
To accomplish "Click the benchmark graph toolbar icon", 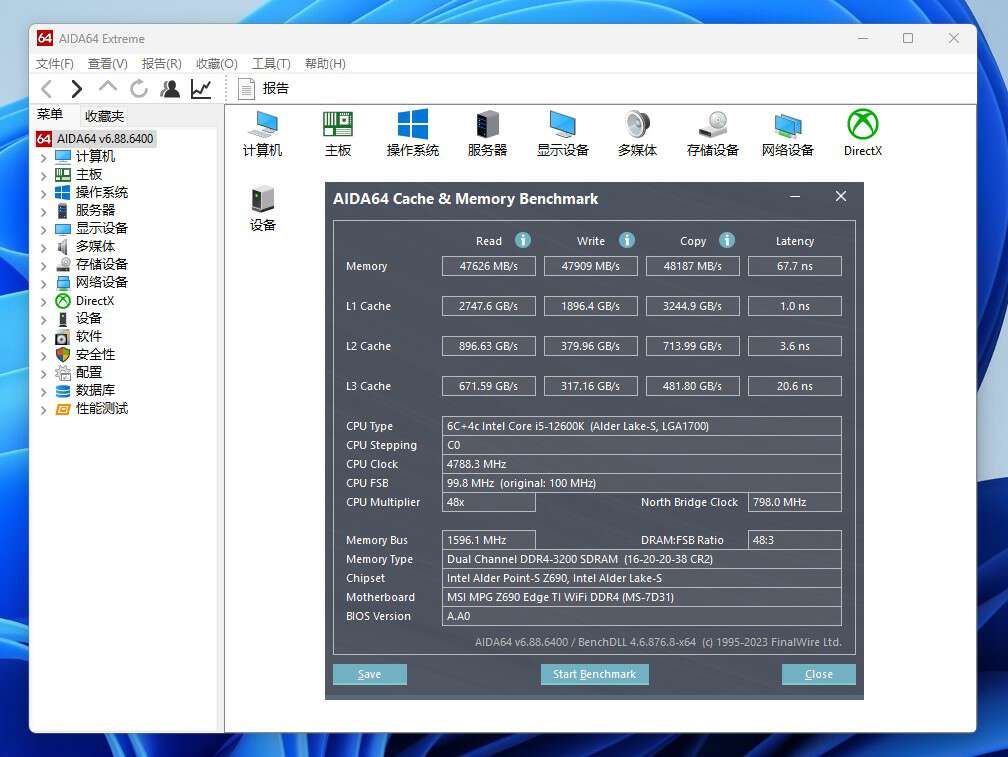I will [201, 89].
